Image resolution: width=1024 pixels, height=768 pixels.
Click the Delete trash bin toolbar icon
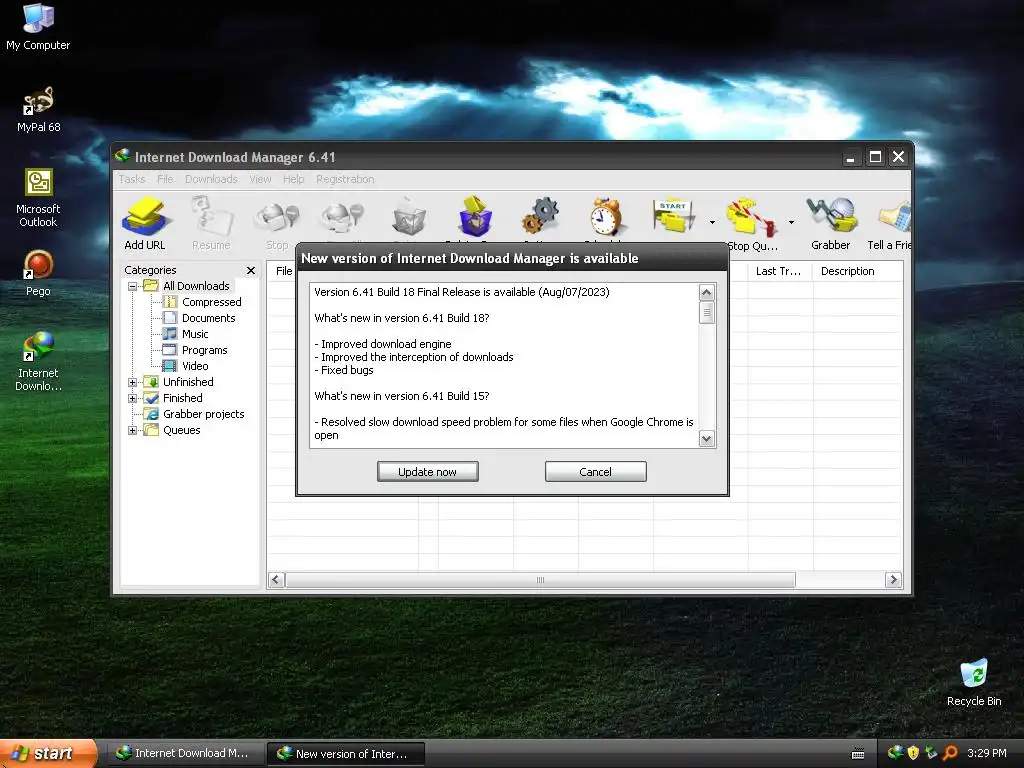(x=409, y=218)
